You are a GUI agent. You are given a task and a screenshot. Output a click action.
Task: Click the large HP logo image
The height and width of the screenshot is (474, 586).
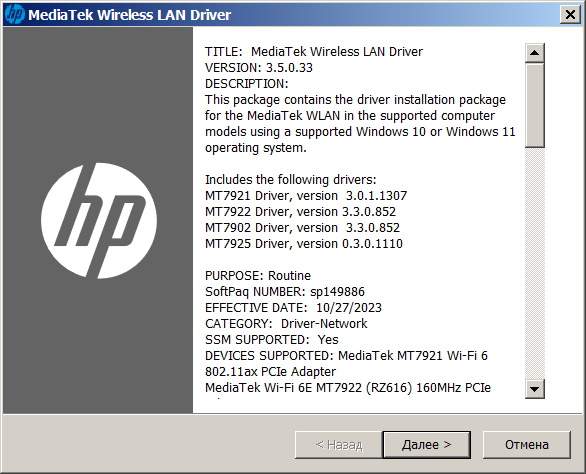(x=99, y=221)
